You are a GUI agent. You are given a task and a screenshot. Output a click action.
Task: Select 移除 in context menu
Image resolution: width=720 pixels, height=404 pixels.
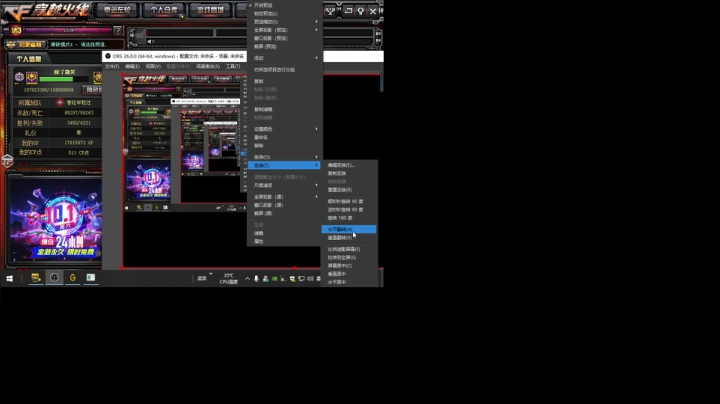(285, 146)
